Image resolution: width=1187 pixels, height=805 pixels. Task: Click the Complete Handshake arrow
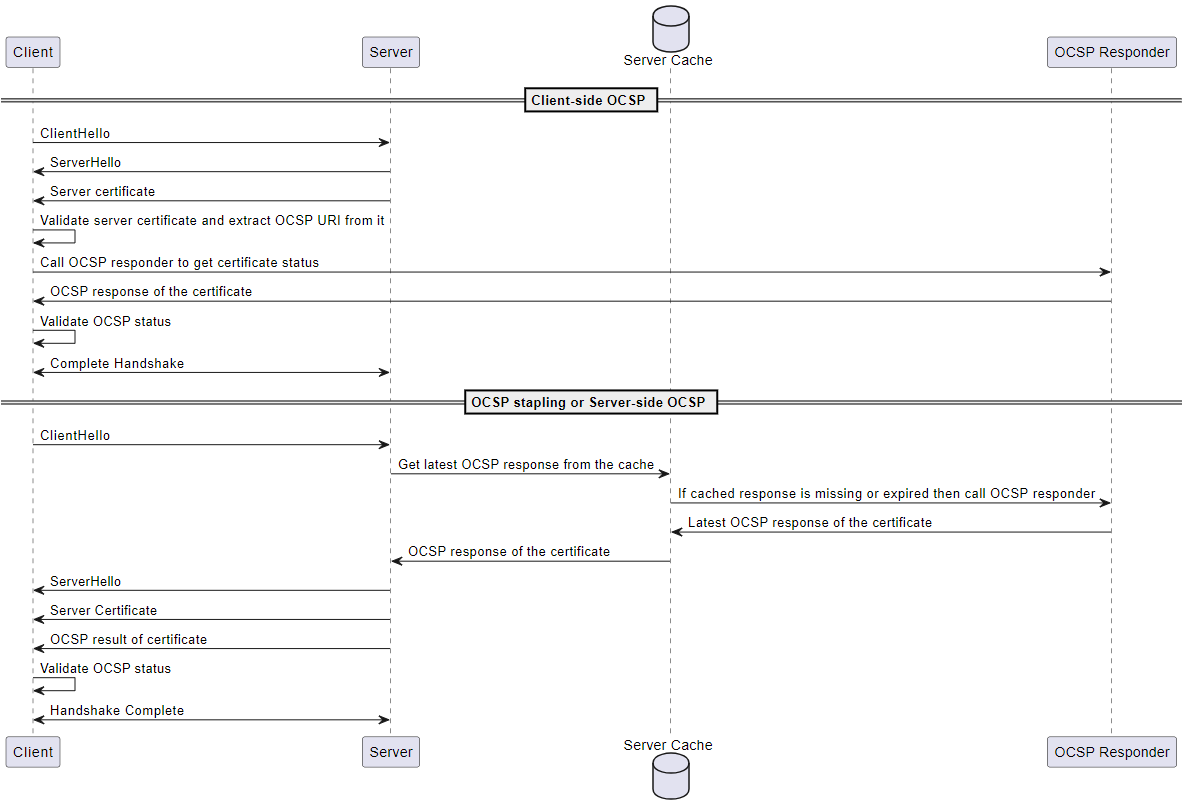(210, 371)
